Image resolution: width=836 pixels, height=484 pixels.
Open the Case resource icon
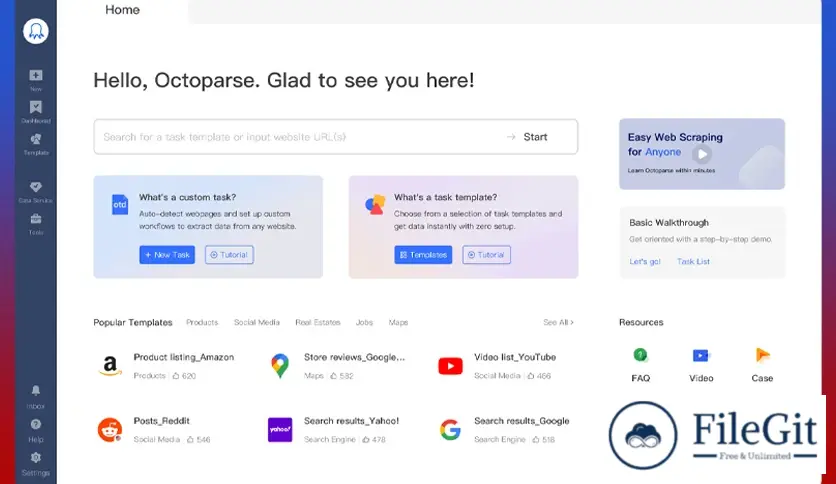coord(762,355)
